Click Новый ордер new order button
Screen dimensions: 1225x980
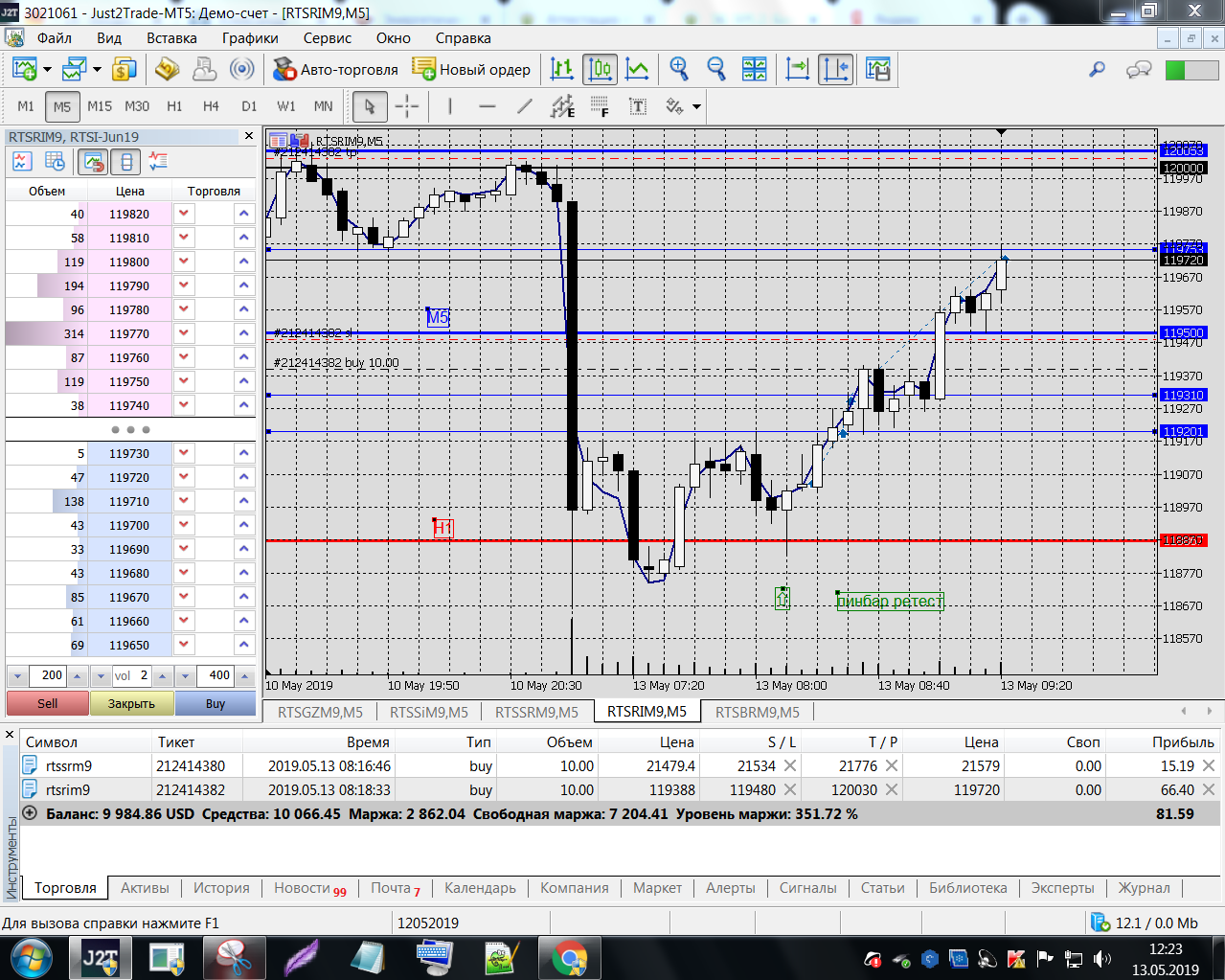[471, 69]
